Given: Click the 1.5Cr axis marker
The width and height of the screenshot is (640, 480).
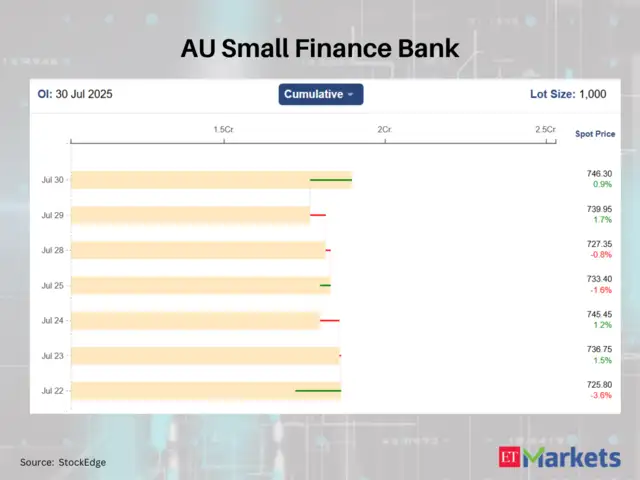Looking at the screenshot, I should [224, 130].
